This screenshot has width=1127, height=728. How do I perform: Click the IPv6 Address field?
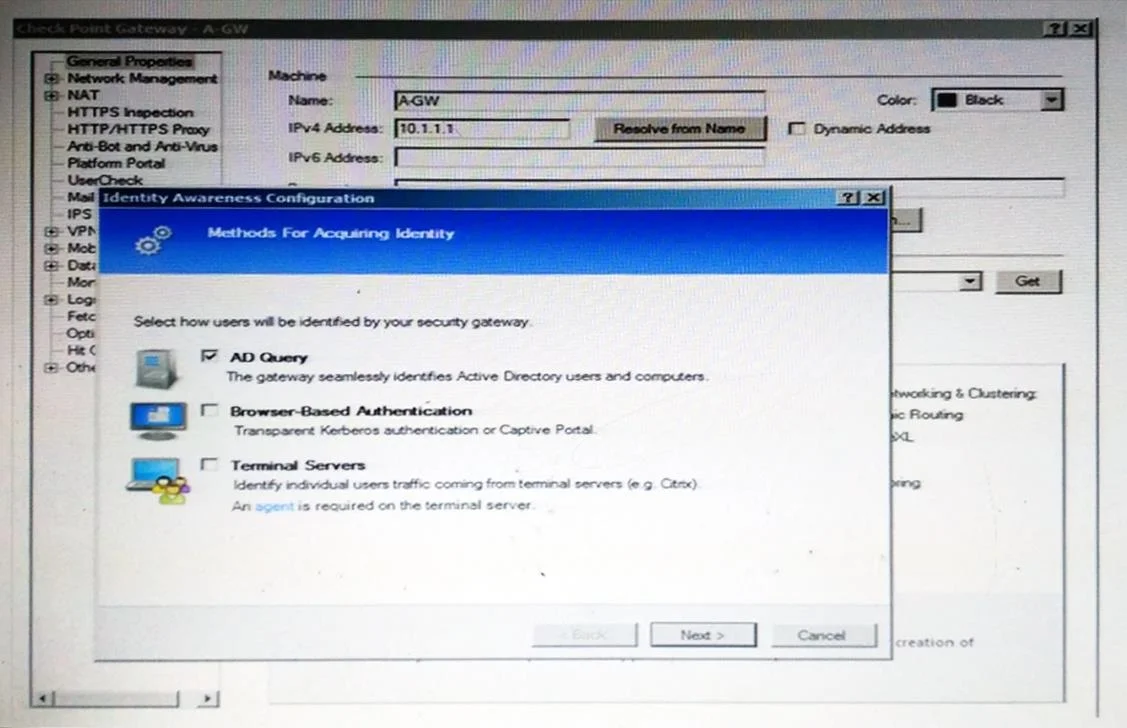[580, 157]
